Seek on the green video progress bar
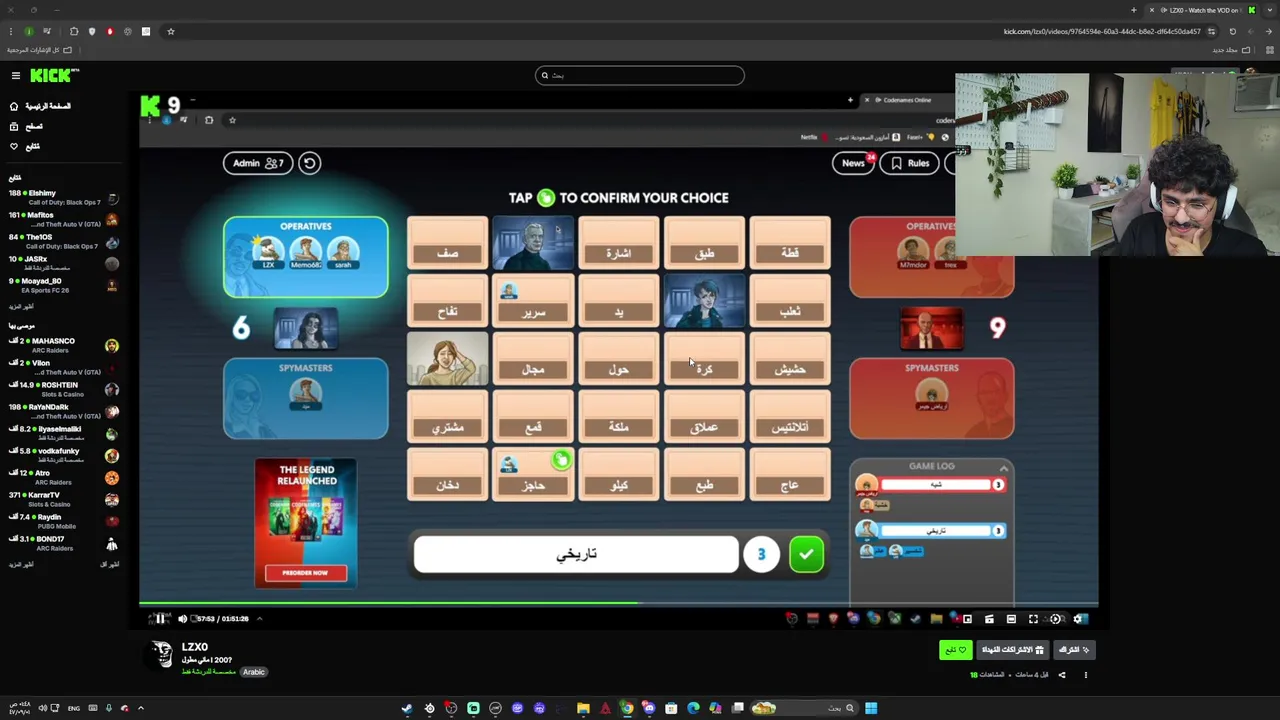This screenshot has height=720, width=1280. tap(618, 603)
